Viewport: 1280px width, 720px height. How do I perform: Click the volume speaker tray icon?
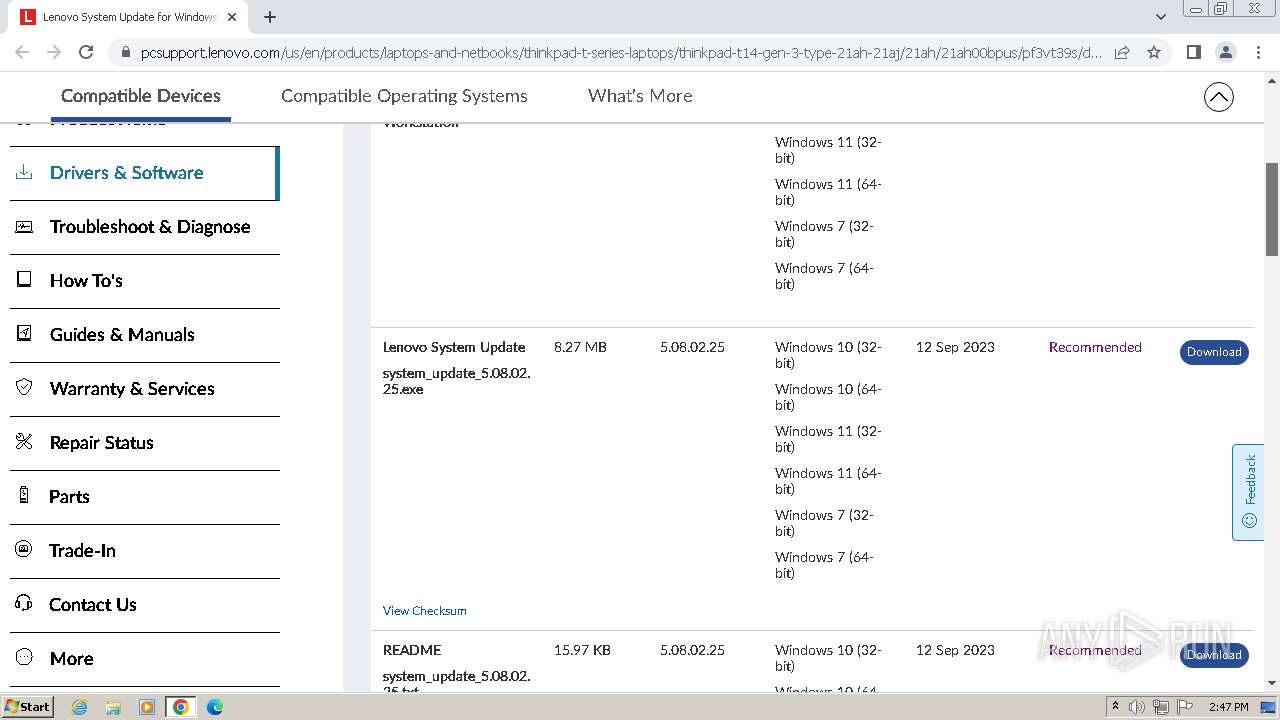(x=1137, y=707)
